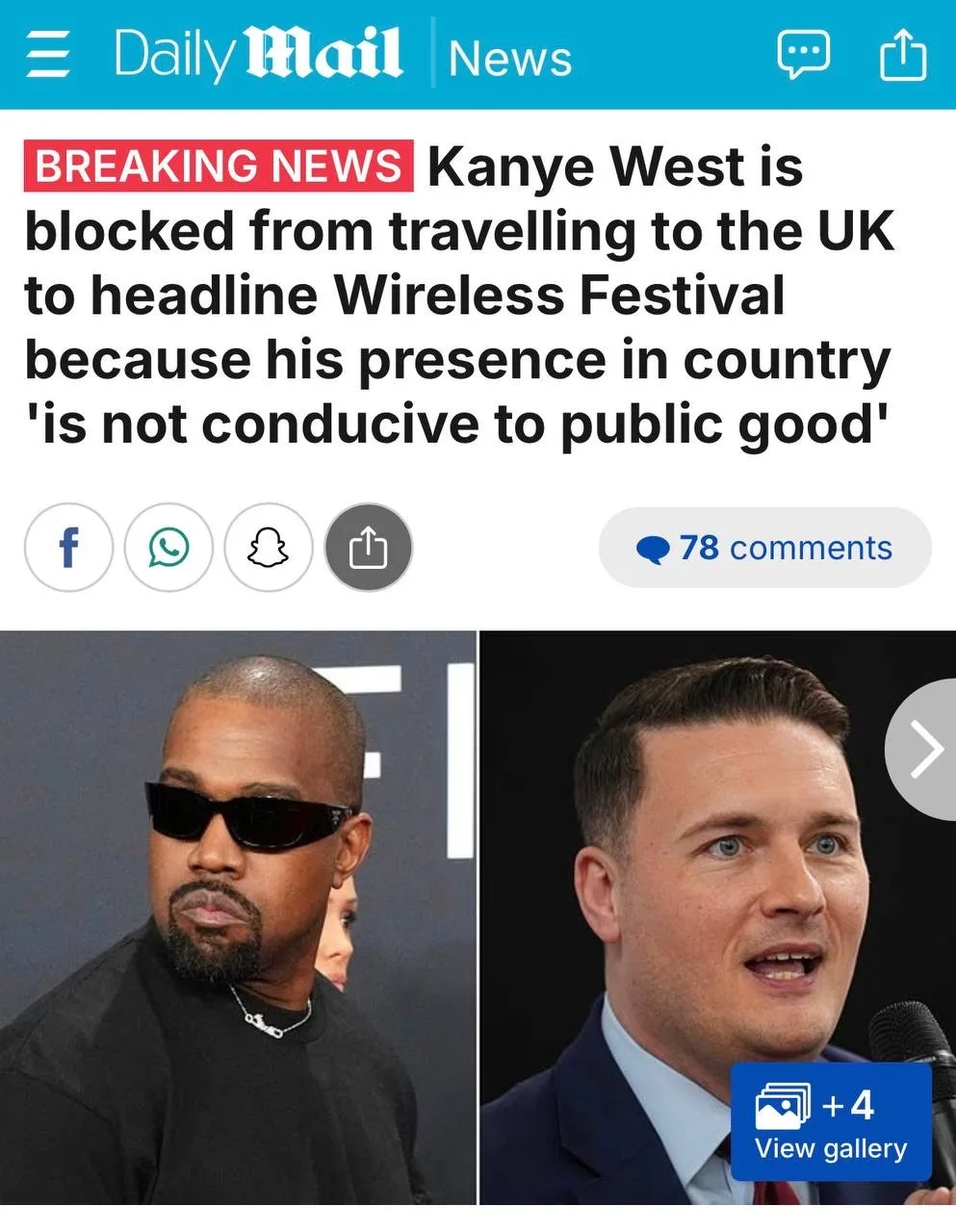
Task: Tap the stacked photos gallery icon
Action: click(783, 1104)
